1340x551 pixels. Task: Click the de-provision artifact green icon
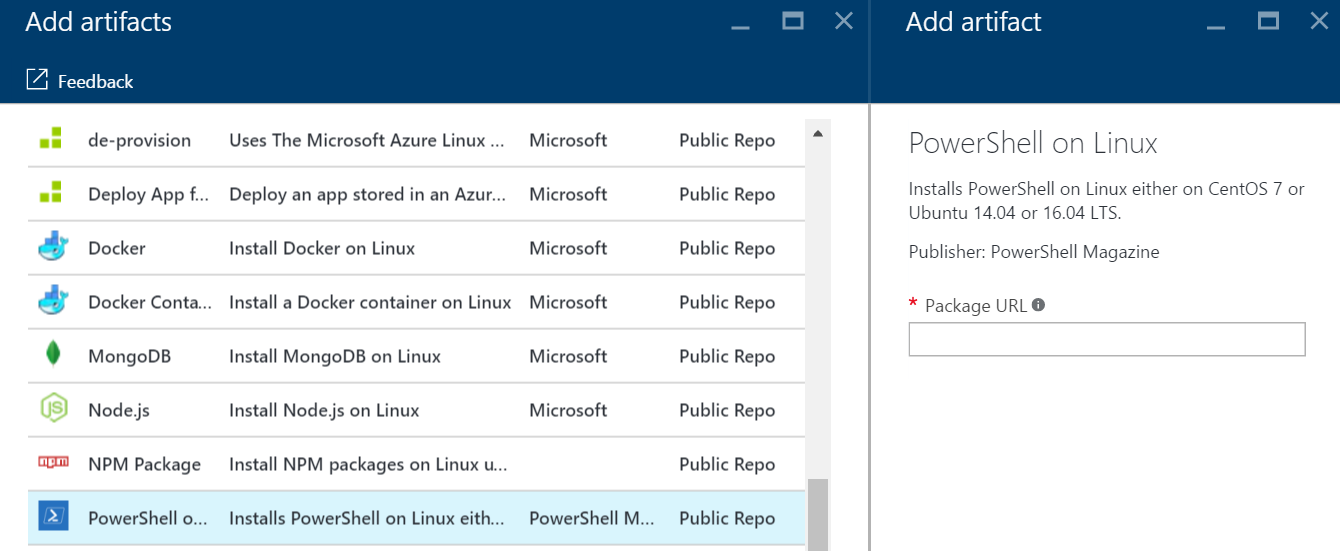(52, 140)
